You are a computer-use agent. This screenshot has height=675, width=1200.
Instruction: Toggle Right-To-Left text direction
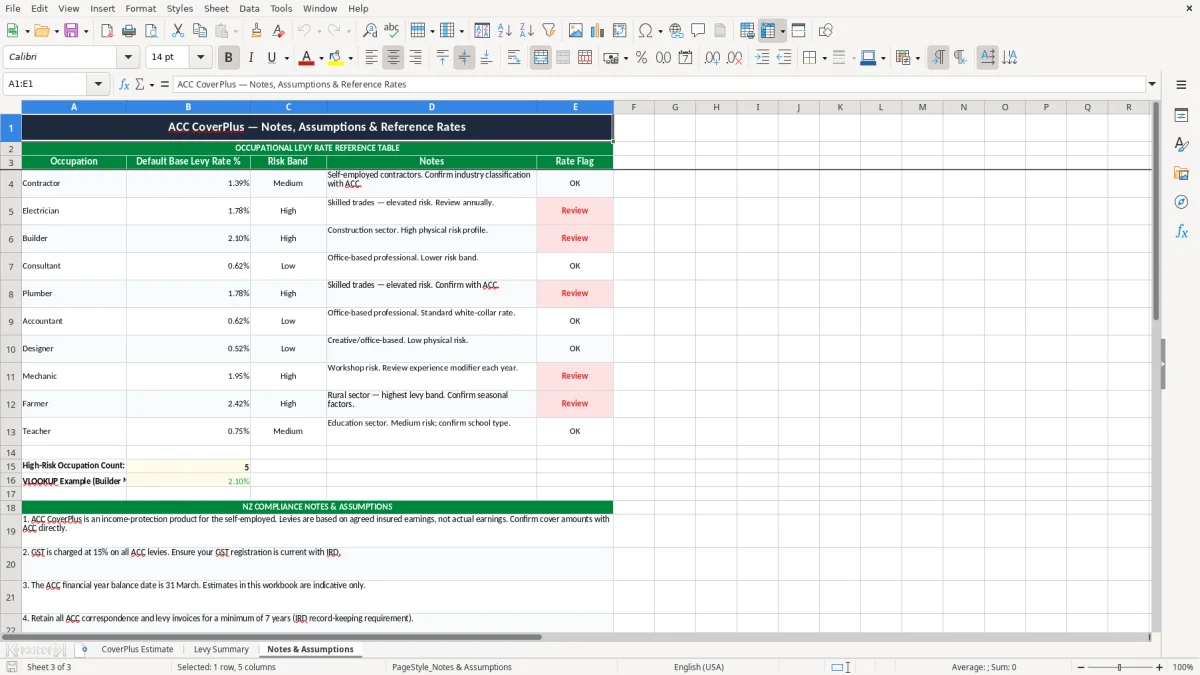tap(960, 58)
